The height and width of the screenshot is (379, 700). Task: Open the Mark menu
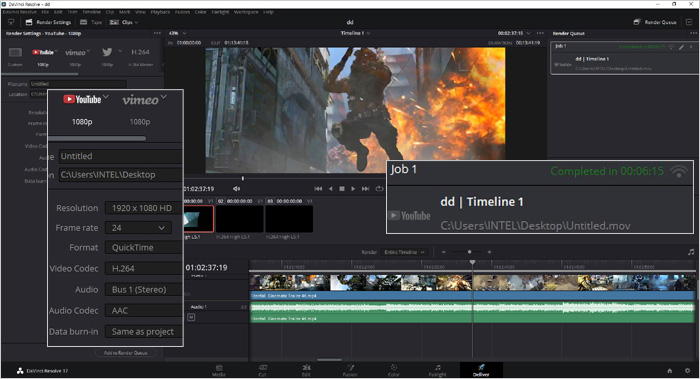coord(125,12)
